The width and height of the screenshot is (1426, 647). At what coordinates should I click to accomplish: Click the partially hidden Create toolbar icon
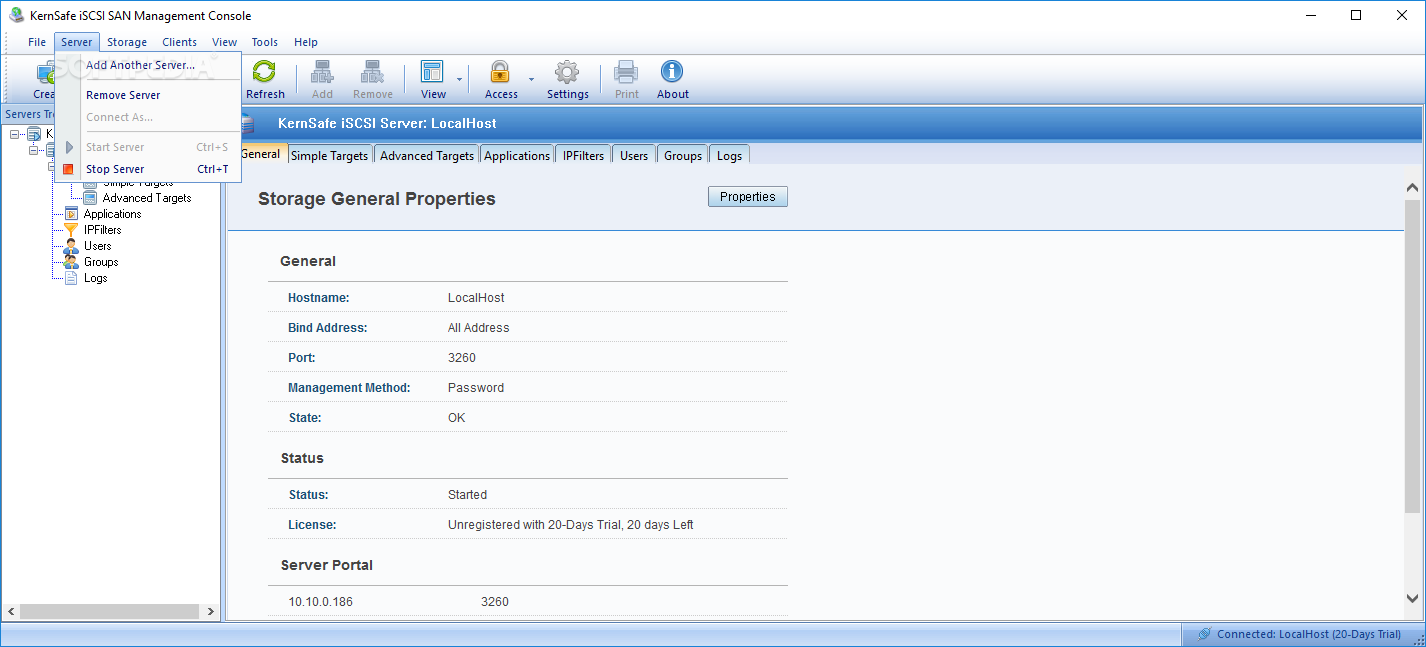click(45, 73)
